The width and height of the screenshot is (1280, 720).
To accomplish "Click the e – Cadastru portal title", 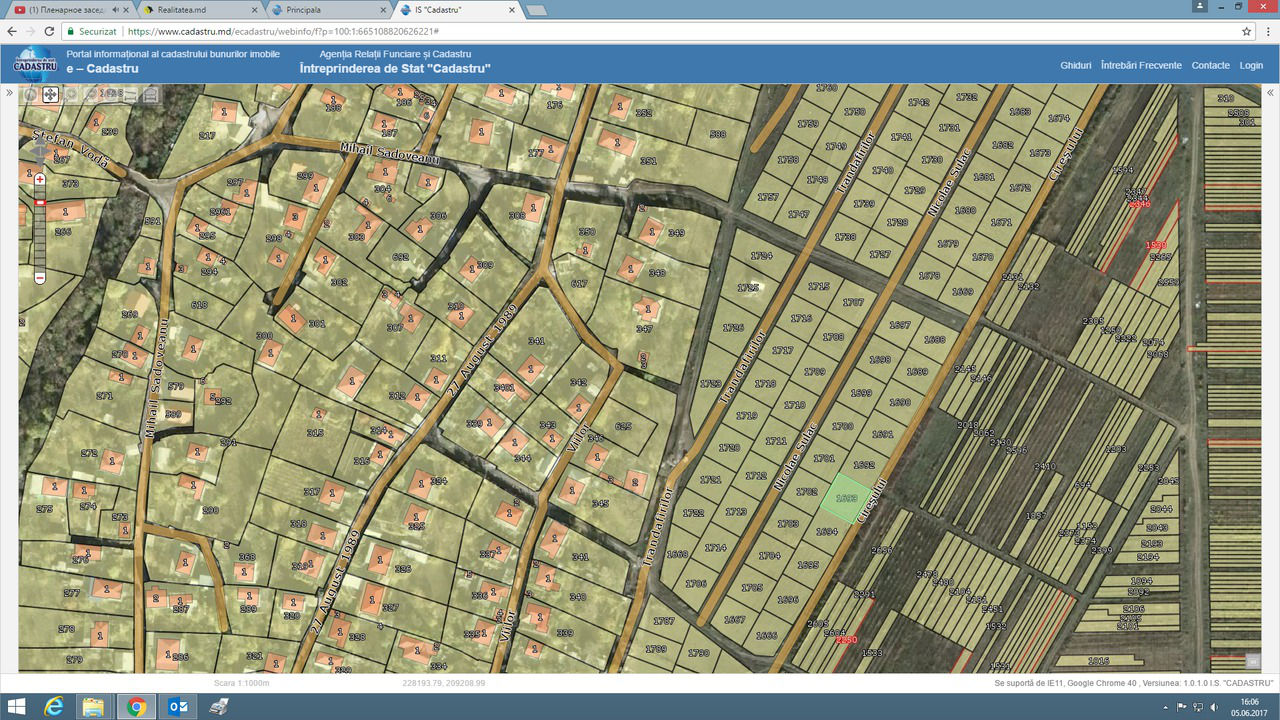I will tap(102, 69).
